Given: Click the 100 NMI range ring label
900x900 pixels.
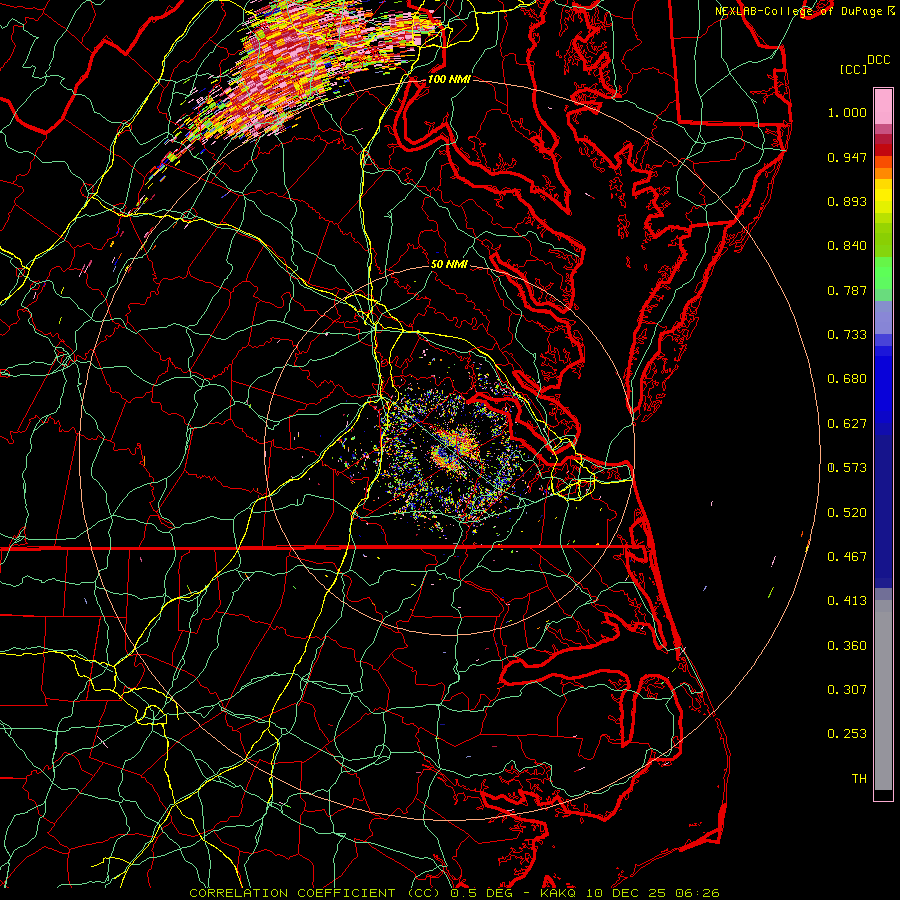Looking at the screenshot, I should [449, 79].
